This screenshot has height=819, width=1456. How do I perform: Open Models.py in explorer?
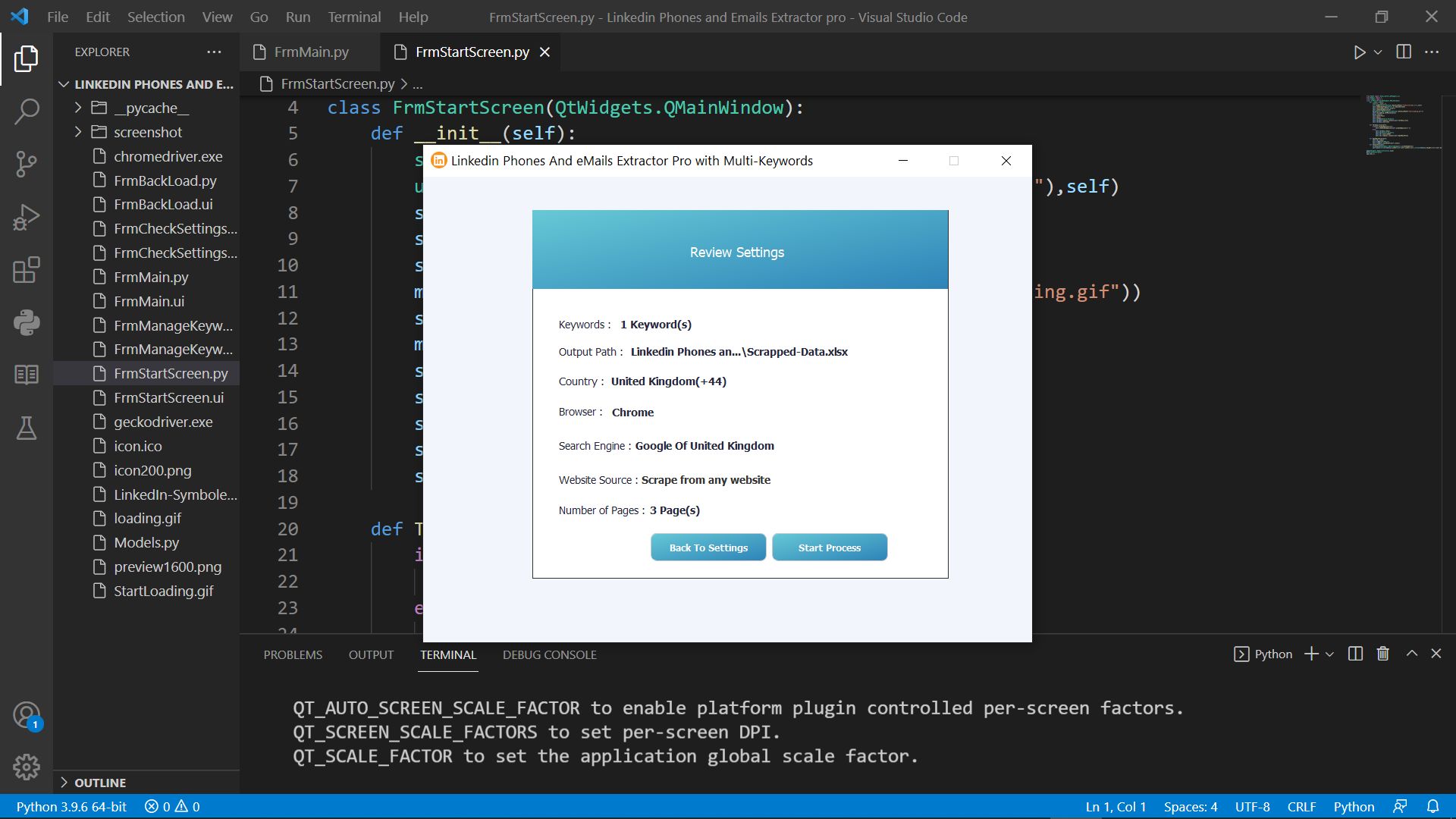click(x=147, y=542)
